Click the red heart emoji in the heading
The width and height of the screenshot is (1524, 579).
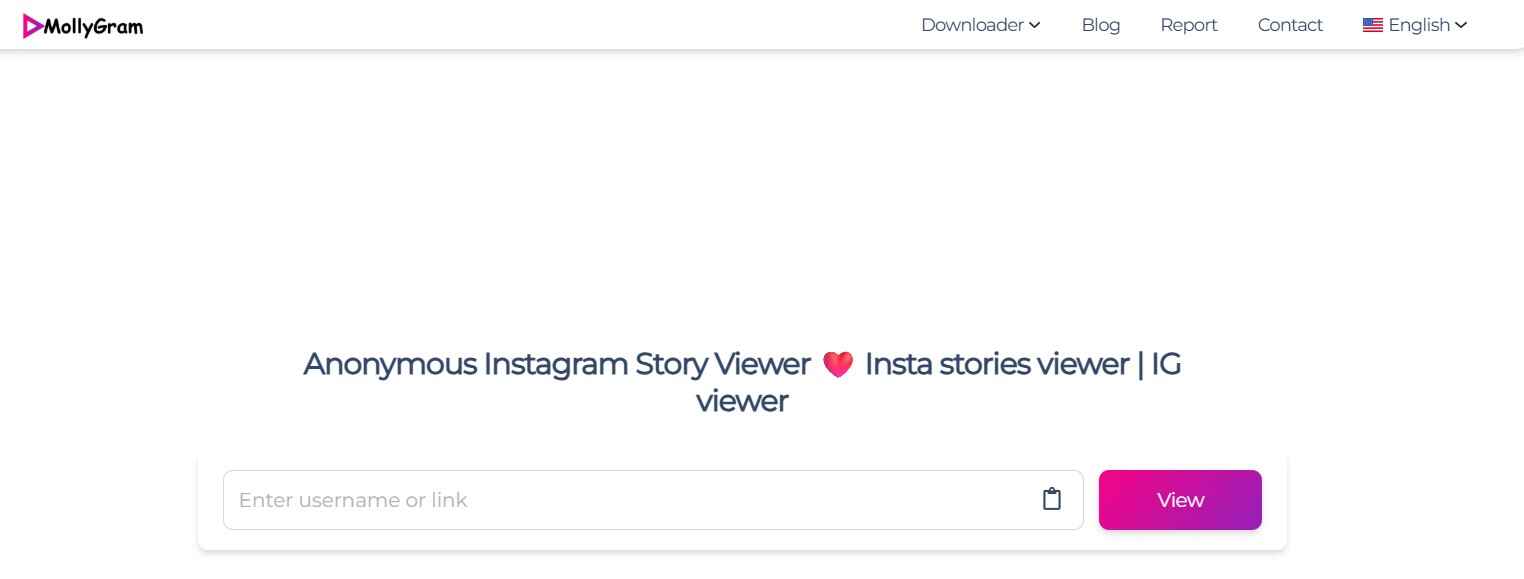[x=837, y=365]
